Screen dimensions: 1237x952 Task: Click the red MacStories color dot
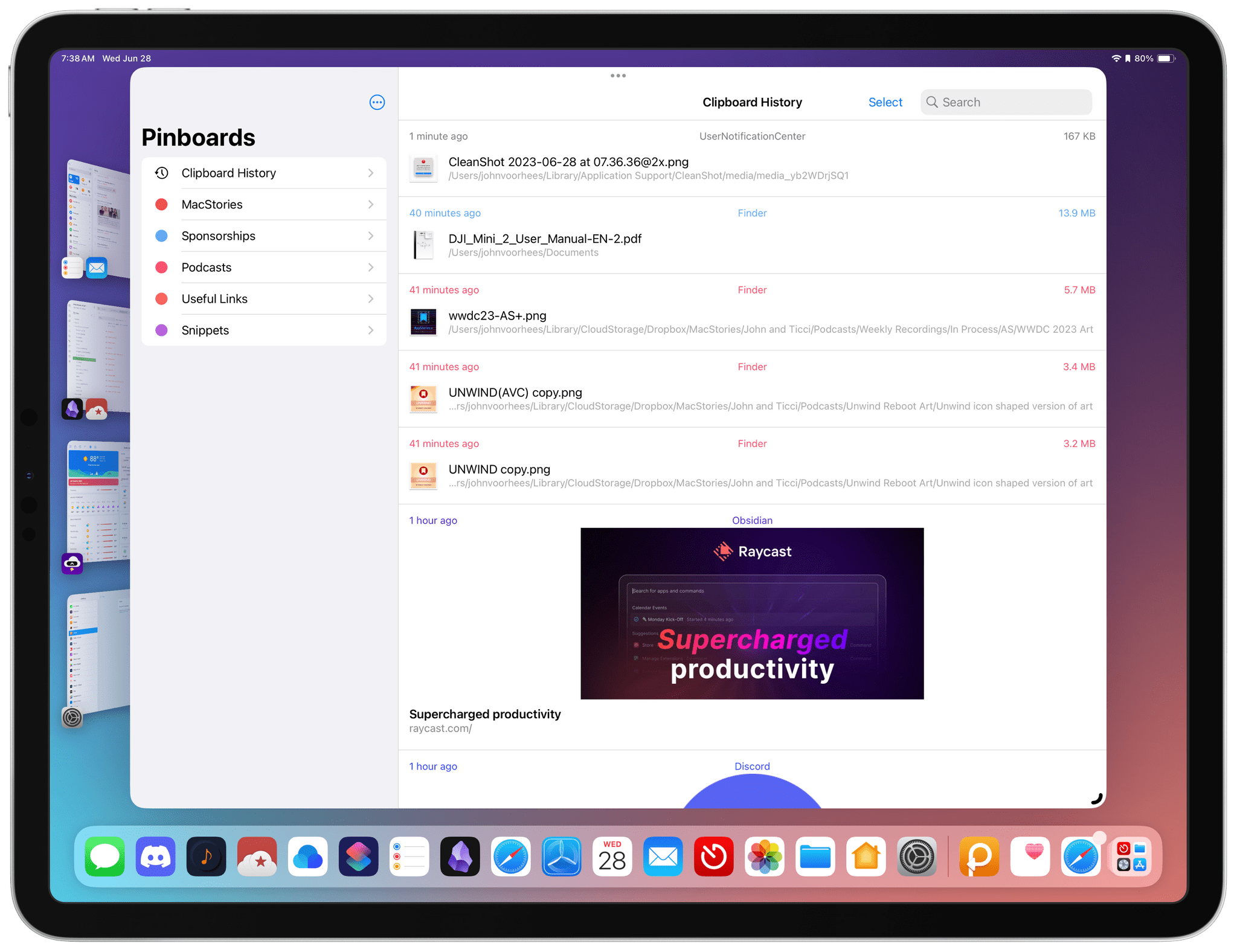tap(161, 204)
